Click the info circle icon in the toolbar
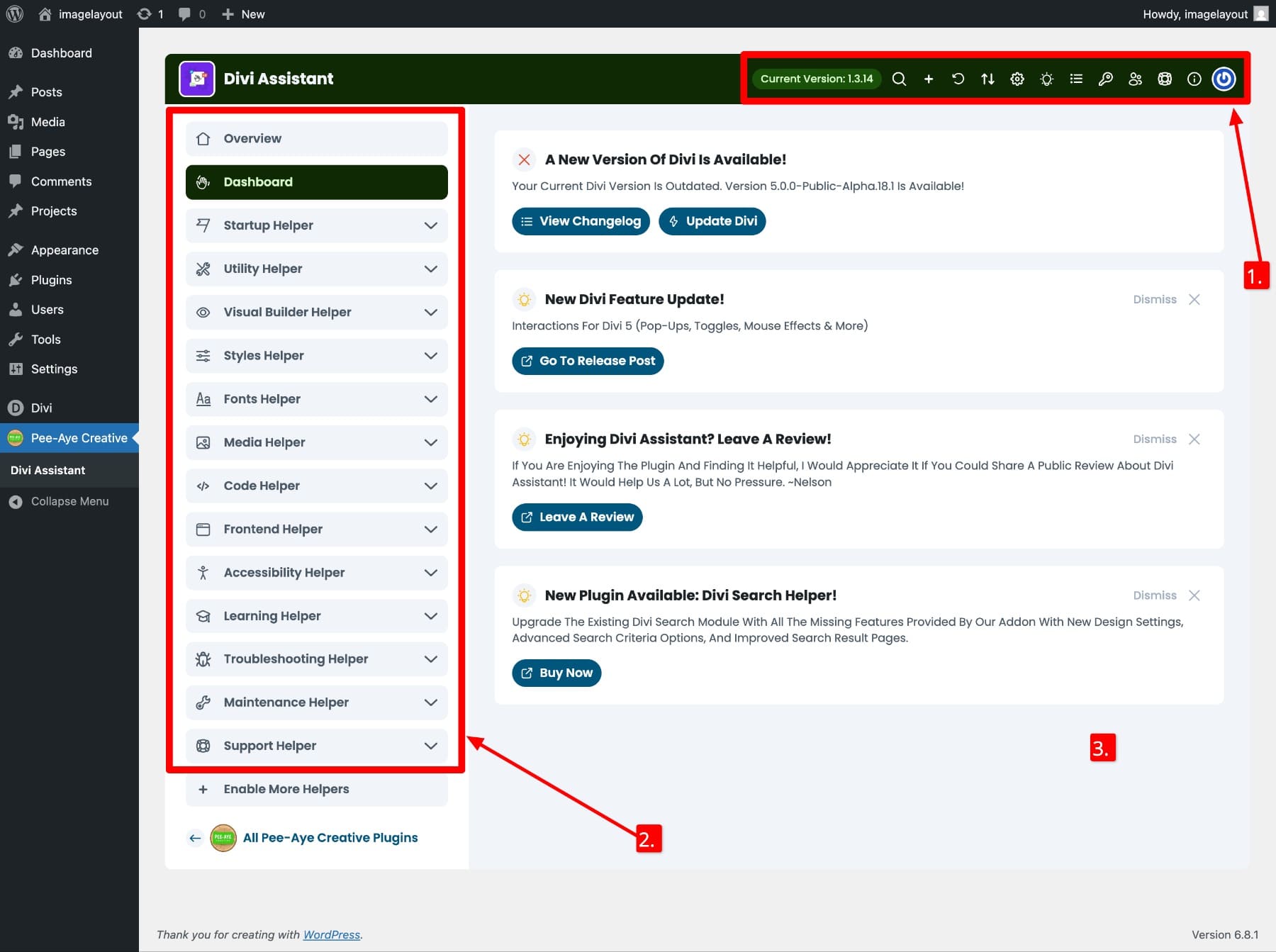The height and width of the screenshot is (952, 1276). (1194, 79)
